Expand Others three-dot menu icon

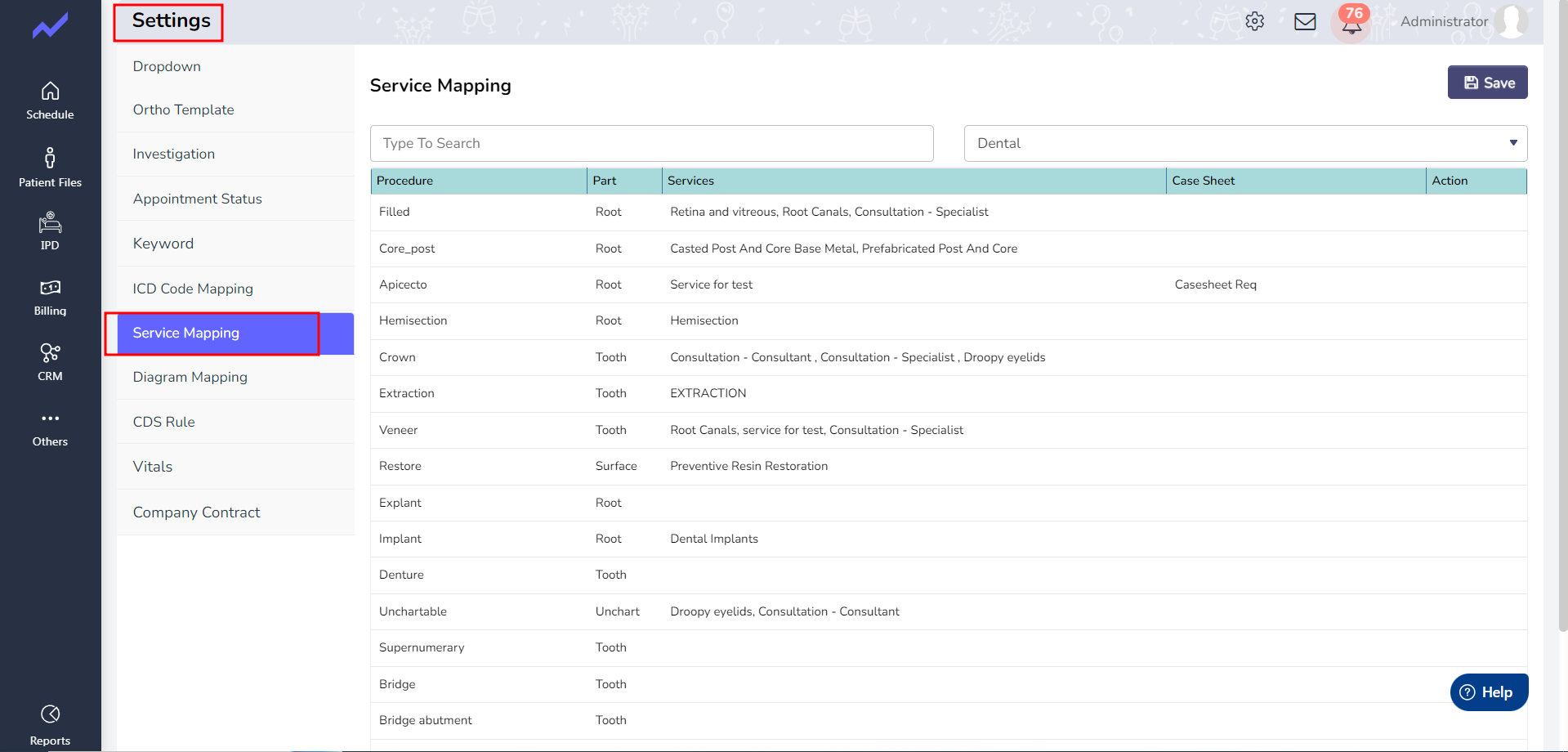point(50,419)
